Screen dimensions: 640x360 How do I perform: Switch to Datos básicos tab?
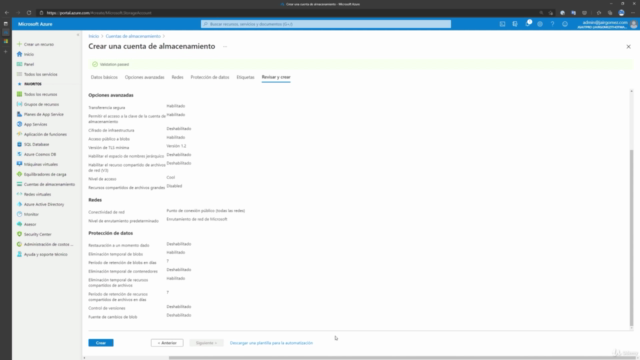pyautogui.click(x=104, y=77)
